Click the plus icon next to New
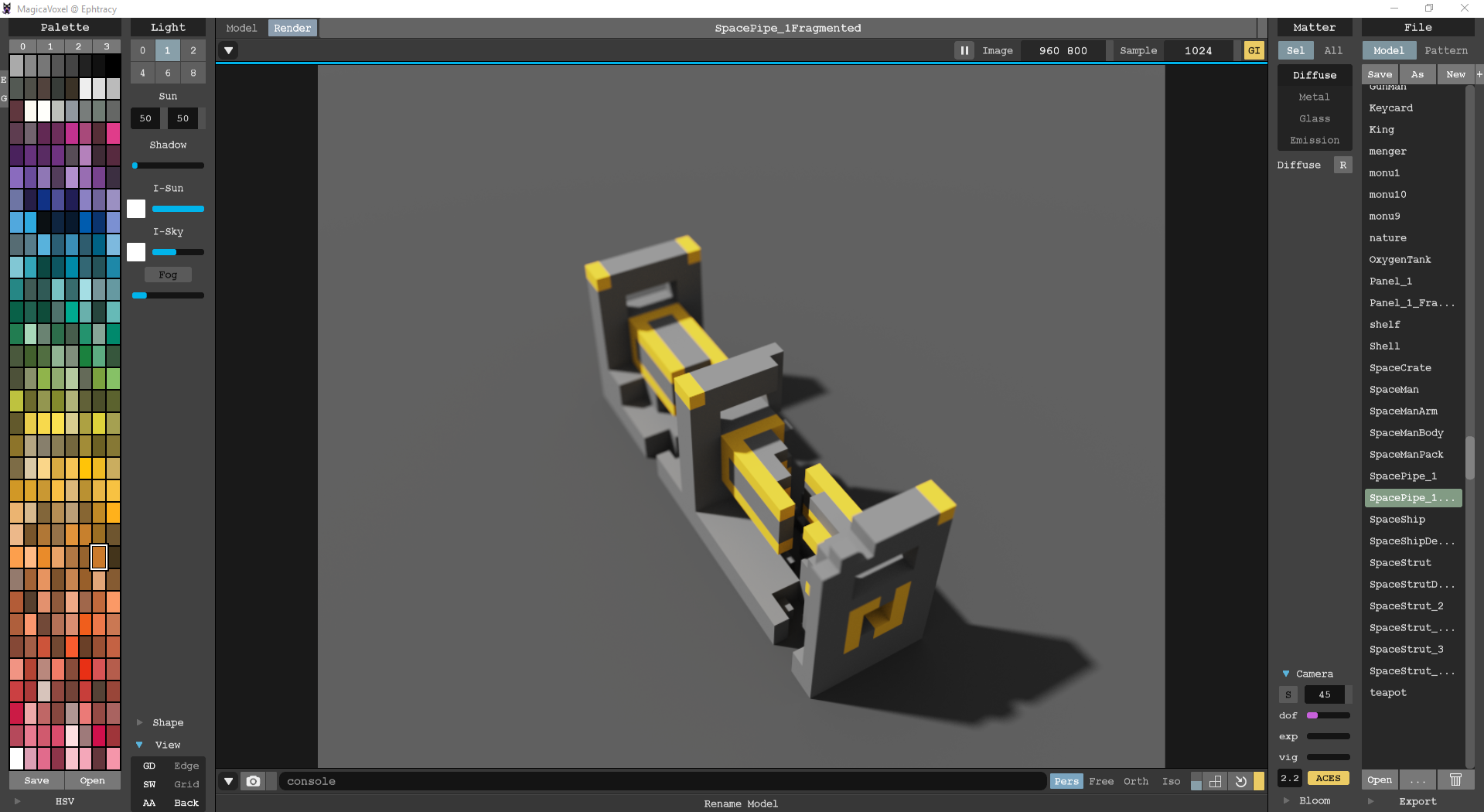 1479,74
